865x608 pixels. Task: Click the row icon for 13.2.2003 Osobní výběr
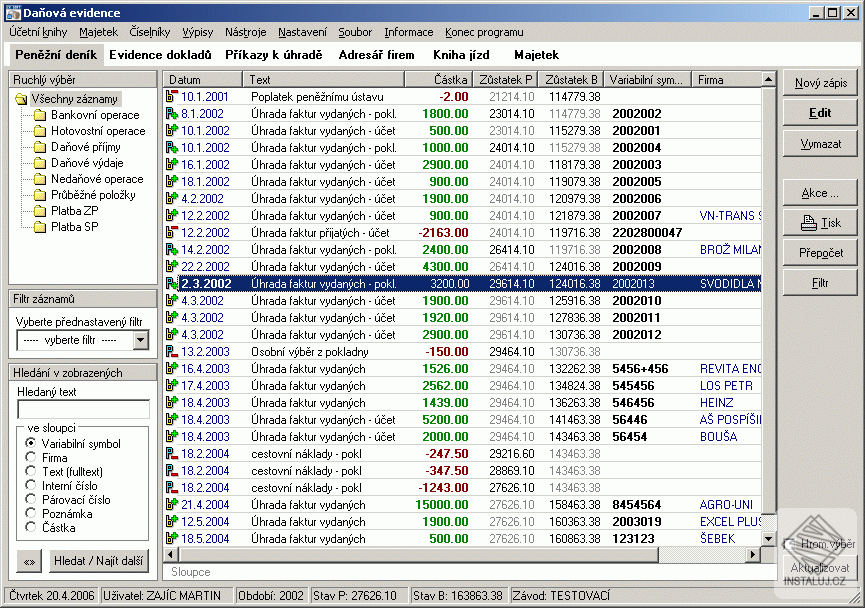(x=172, y=352)
